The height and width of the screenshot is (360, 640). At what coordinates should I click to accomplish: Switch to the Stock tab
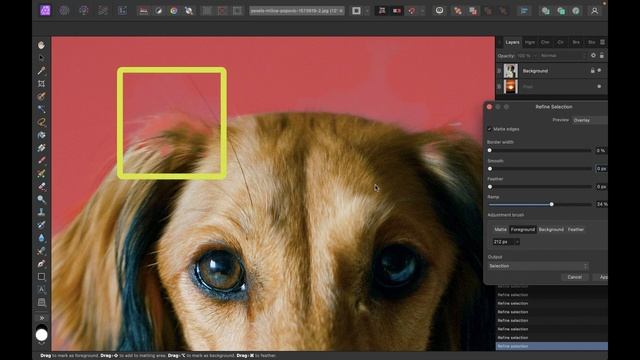click(x=591, y=42)
